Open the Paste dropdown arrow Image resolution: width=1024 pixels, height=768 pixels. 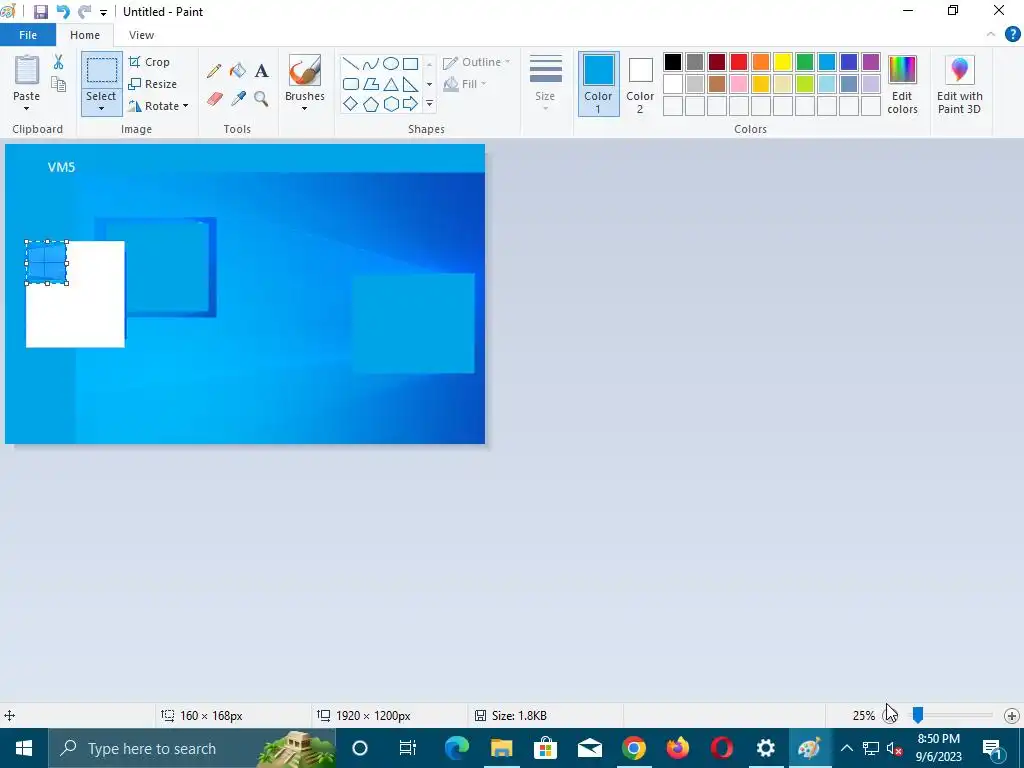click(x=27, y=108)
